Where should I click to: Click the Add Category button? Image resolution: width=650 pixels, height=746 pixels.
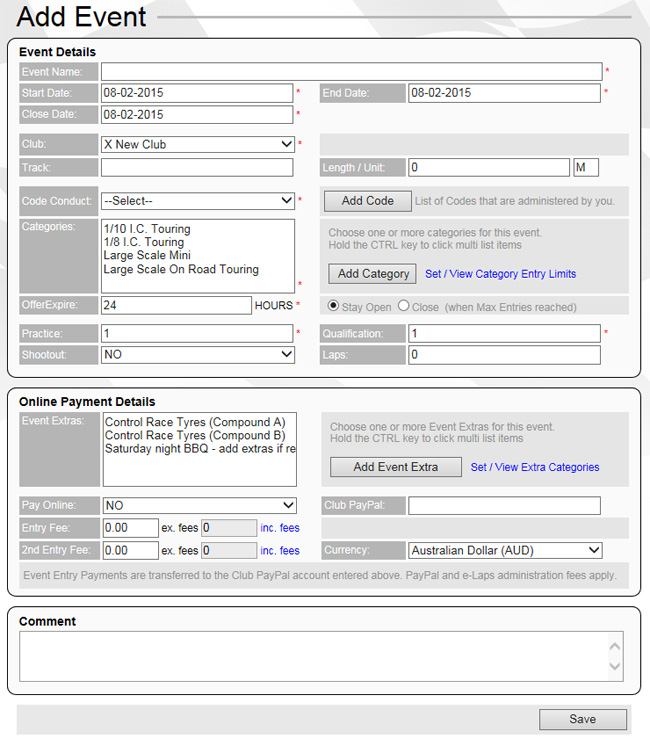(373, 274)
